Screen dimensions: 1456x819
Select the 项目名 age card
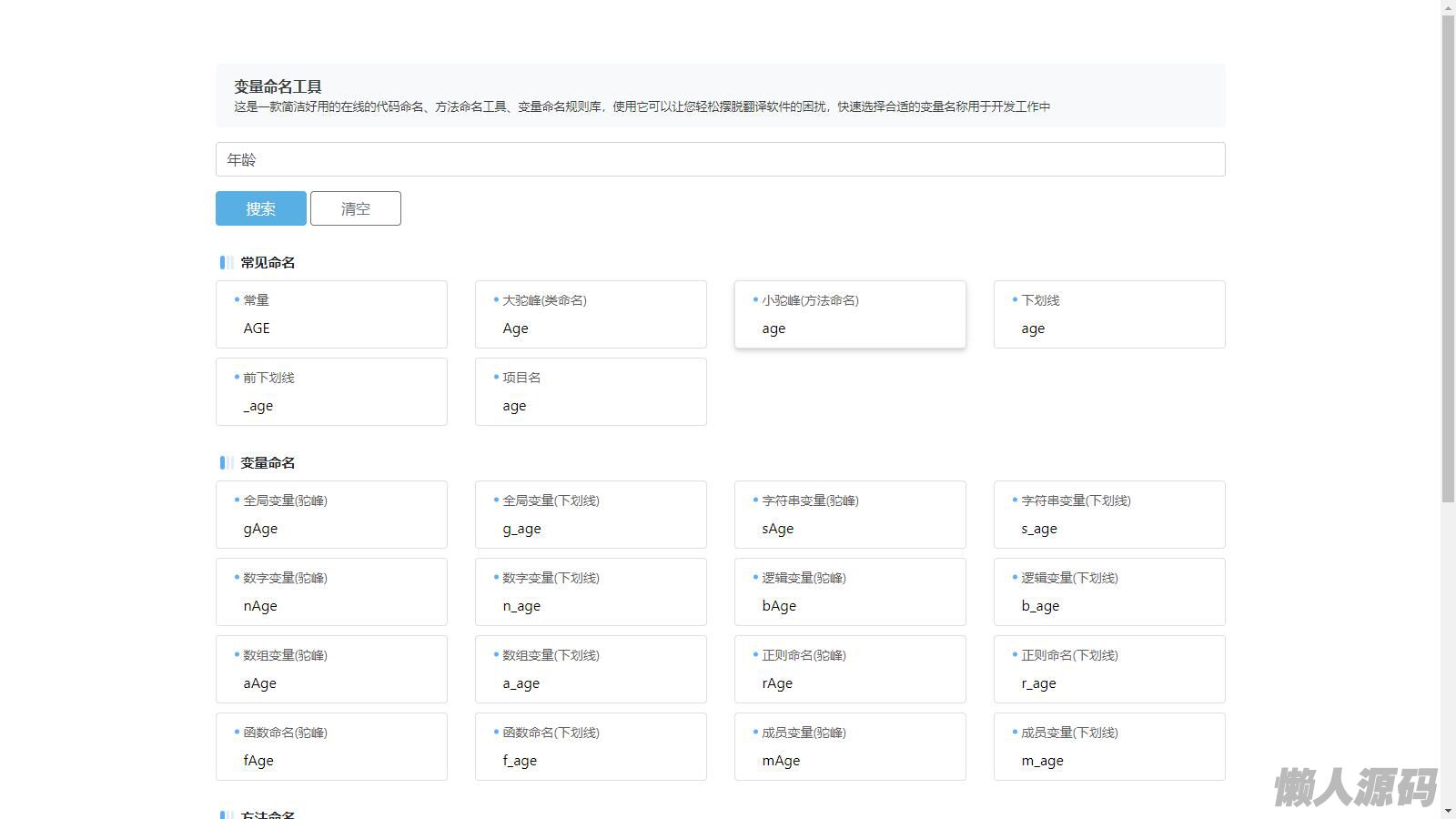point(591,392)
